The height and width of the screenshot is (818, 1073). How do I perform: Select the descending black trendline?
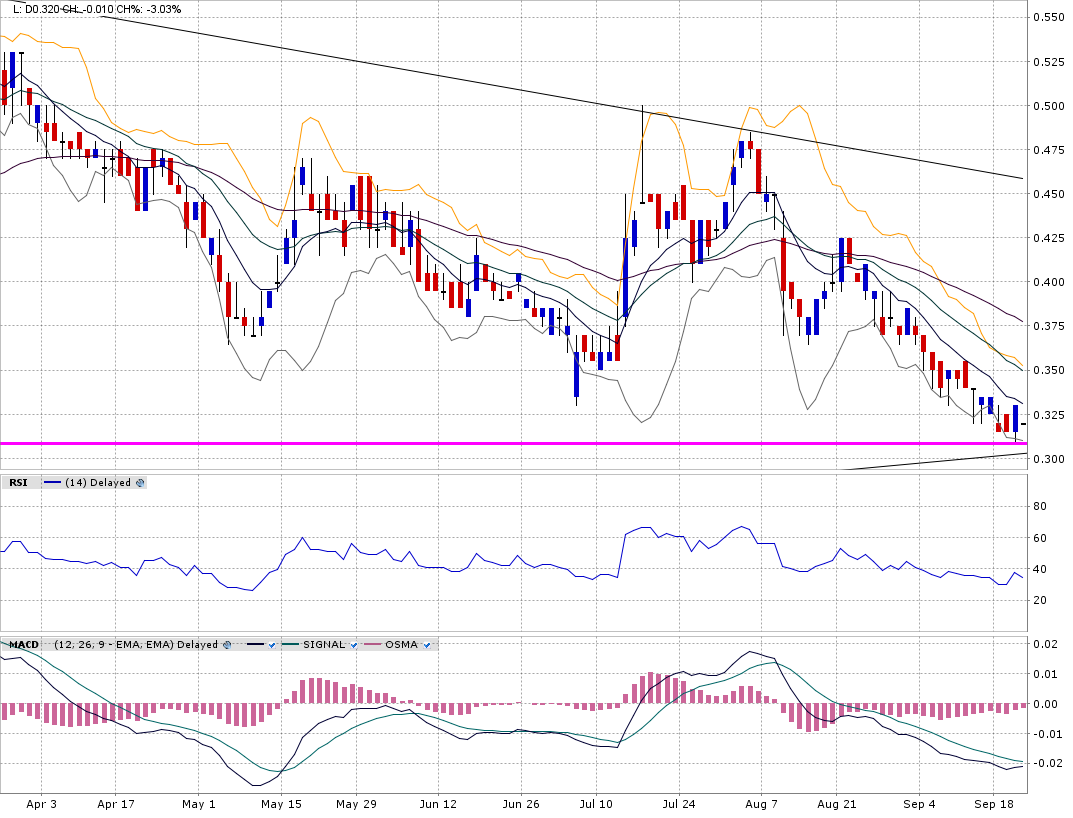pos(500,90)
